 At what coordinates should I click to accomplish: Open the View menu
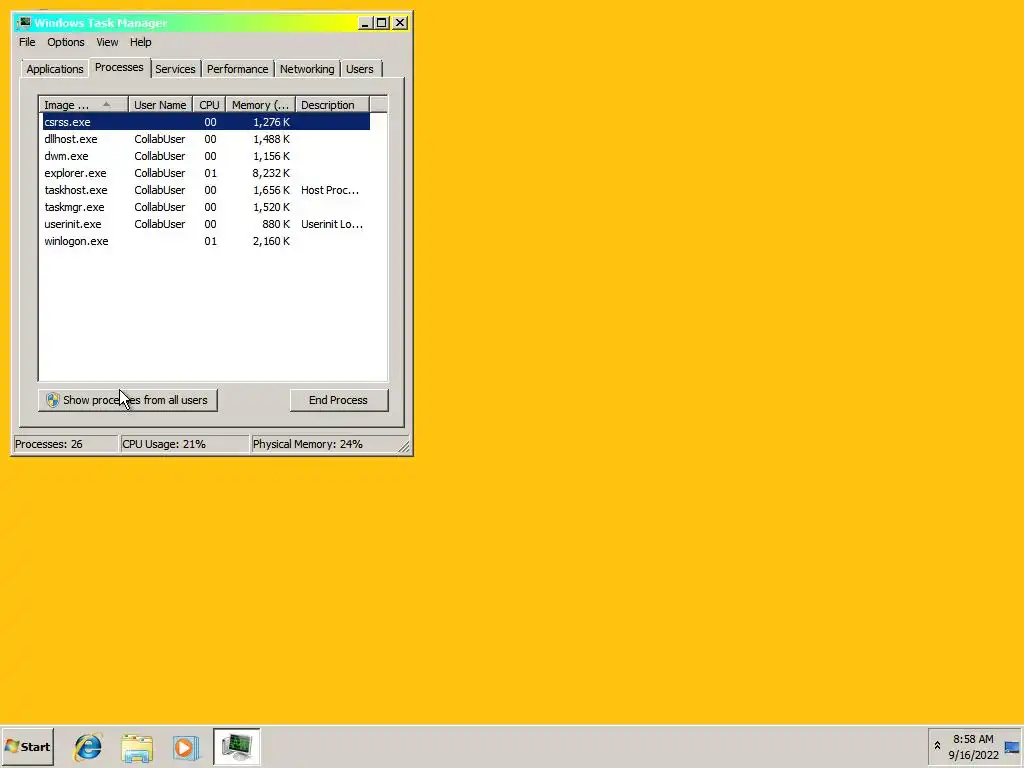107,42
